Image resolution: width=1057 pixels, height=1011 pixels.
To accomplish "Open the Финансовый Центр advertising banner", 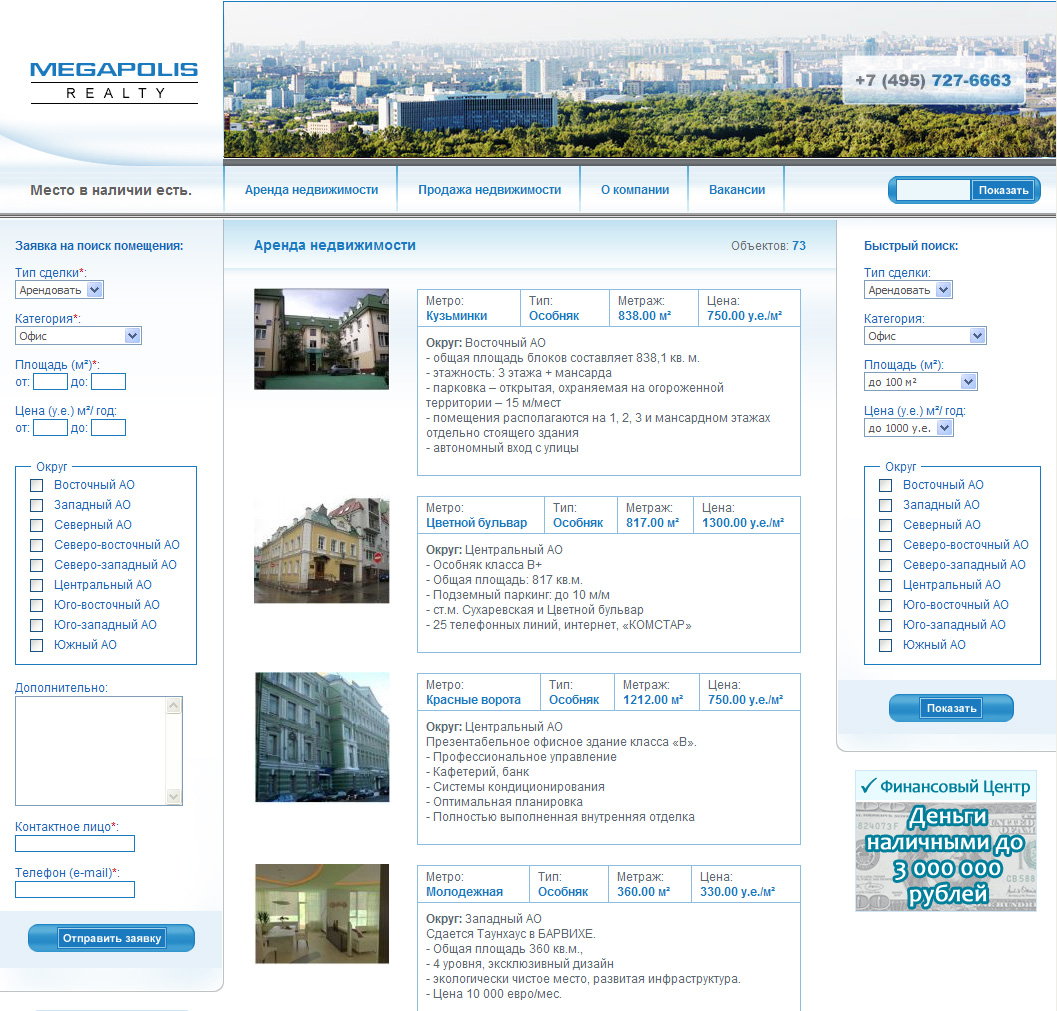I will tap(945, 840).
